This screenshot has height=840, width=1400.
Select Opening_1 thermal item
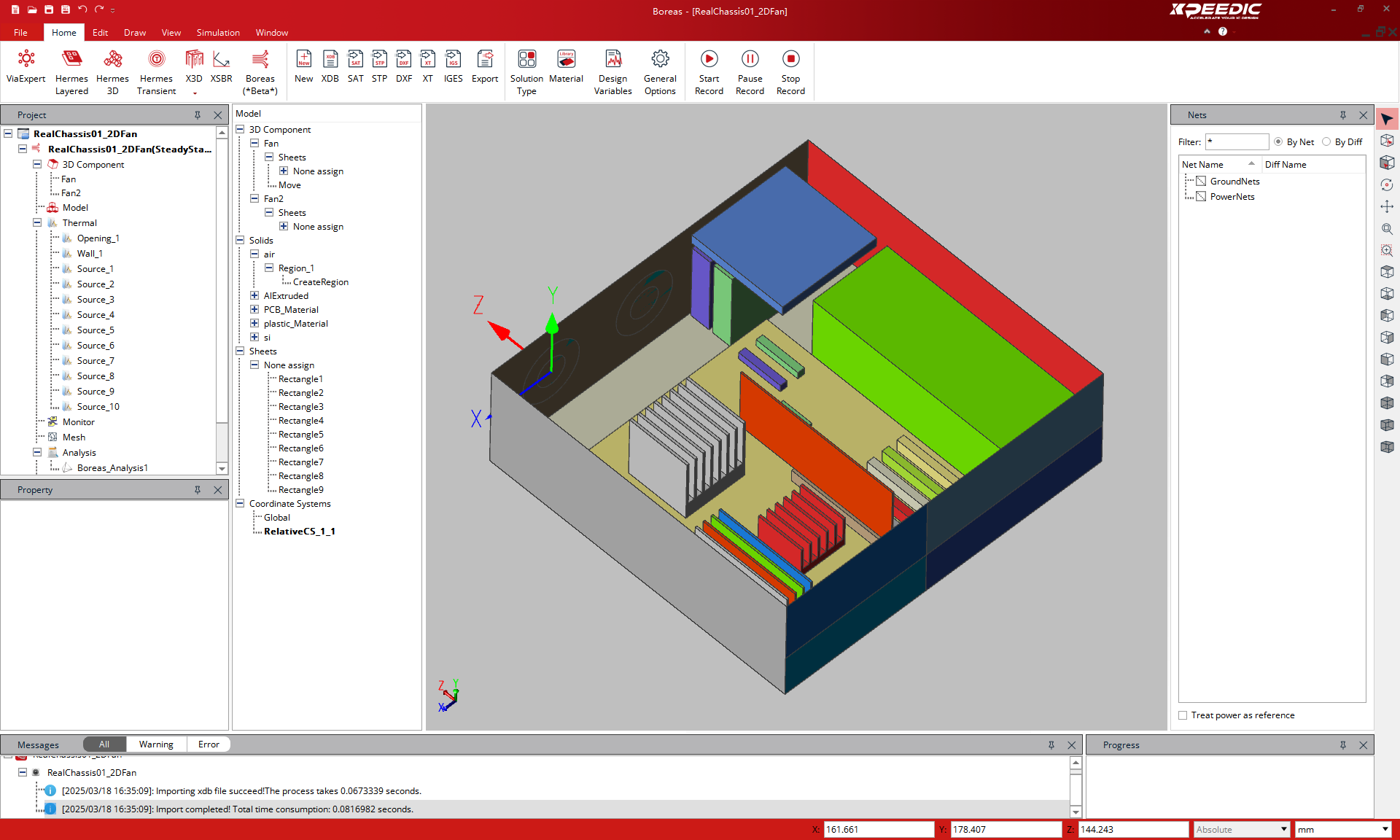[x=98, y=238]
